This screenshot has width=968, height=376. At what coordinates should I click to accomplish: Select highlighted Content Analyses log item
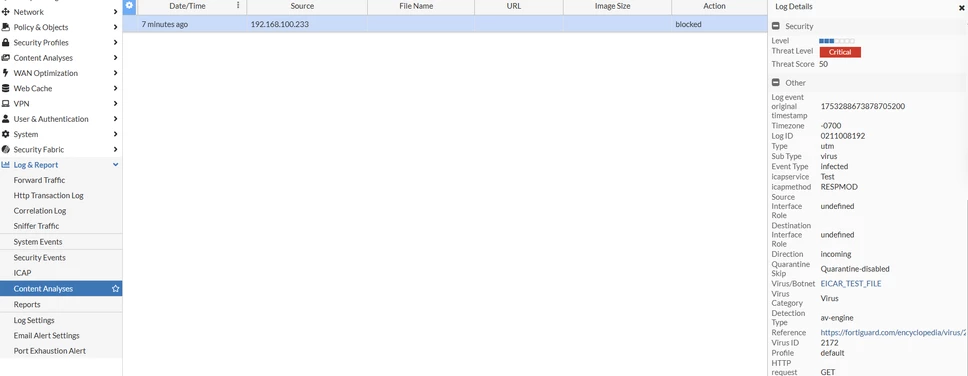coord(61,288)
